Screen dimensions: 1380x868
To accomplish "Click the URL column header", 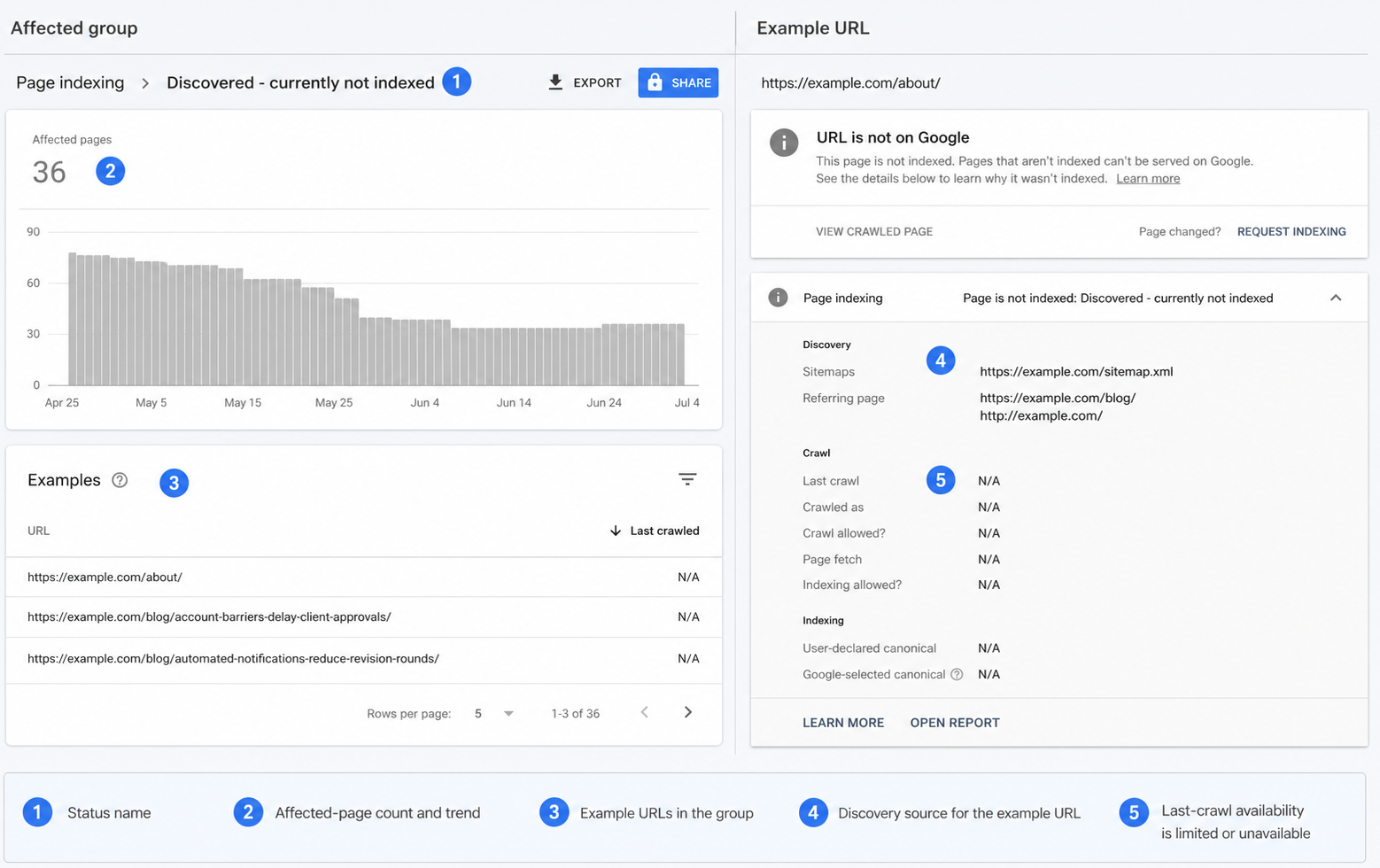I will pos(38,531).
